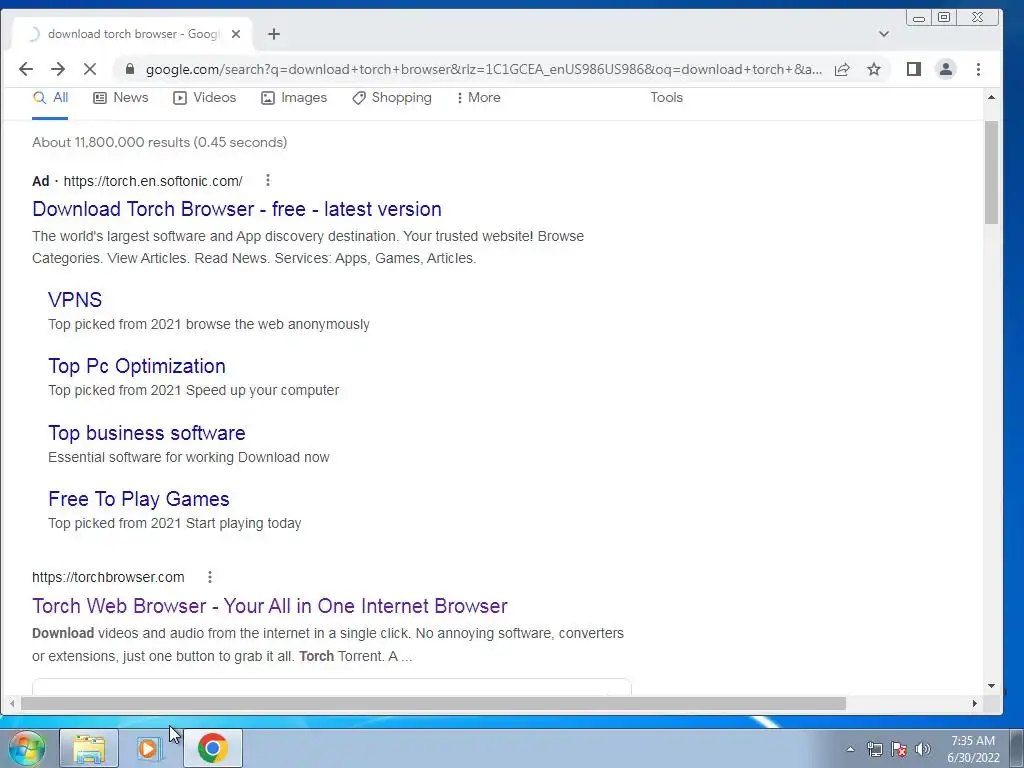Select the All search filter
1024x768 pixels.
tap(50, 98)
